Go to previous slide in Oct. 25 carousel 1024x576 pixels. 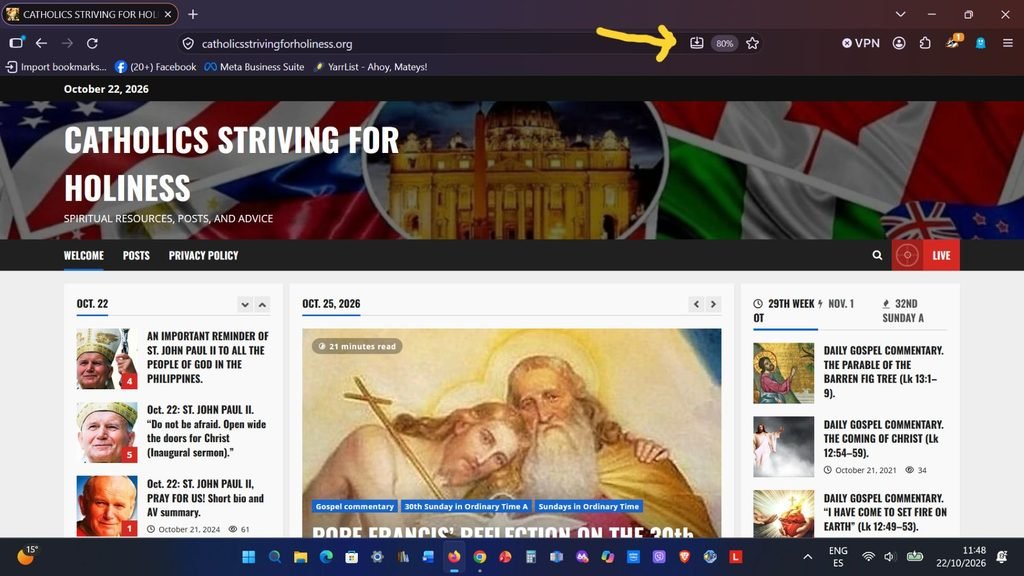pos(696,304)
